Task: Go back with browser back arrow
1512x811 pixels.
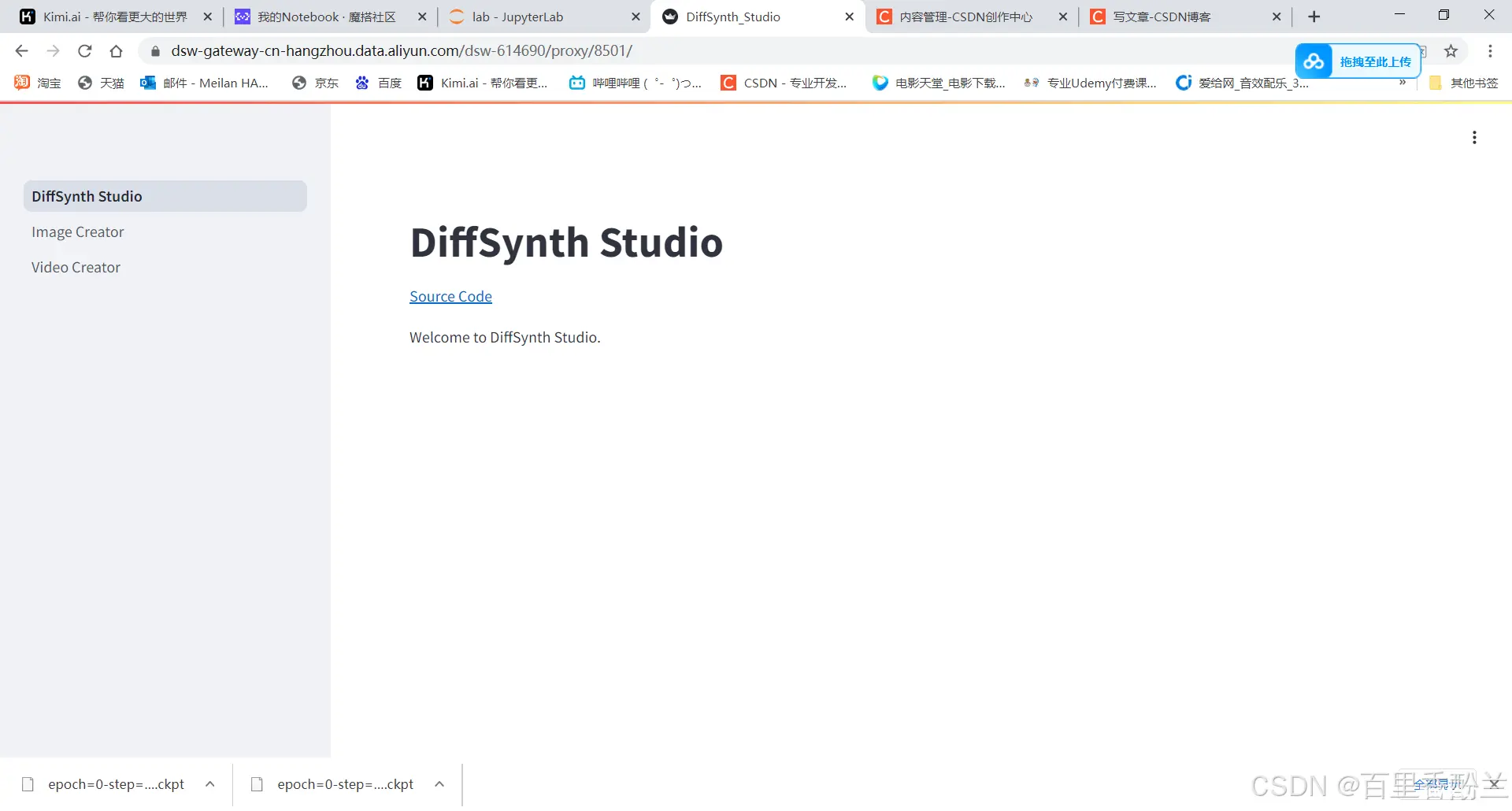Action: click(x=21, y=51)
